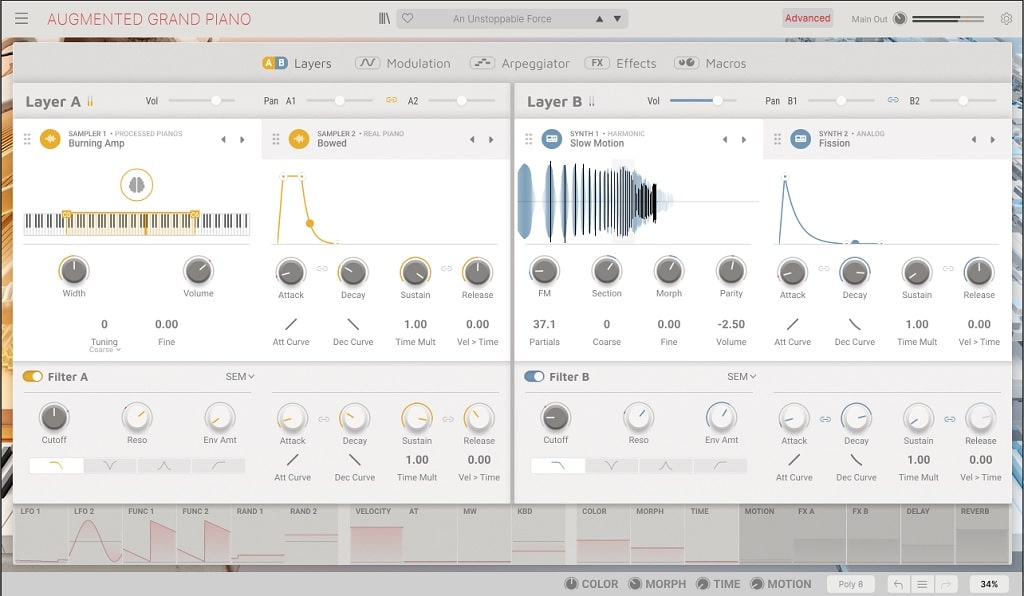
Task: Toggle Synth 2 Sustain-Release link
Action: (x=948, y=268)
